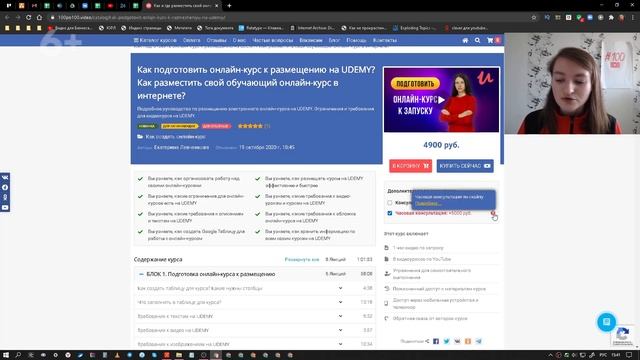Share the course via Odnoklassniki icon
Image resolution: width=640 pixels, height=360 pixels.
(x=468, y=341)
